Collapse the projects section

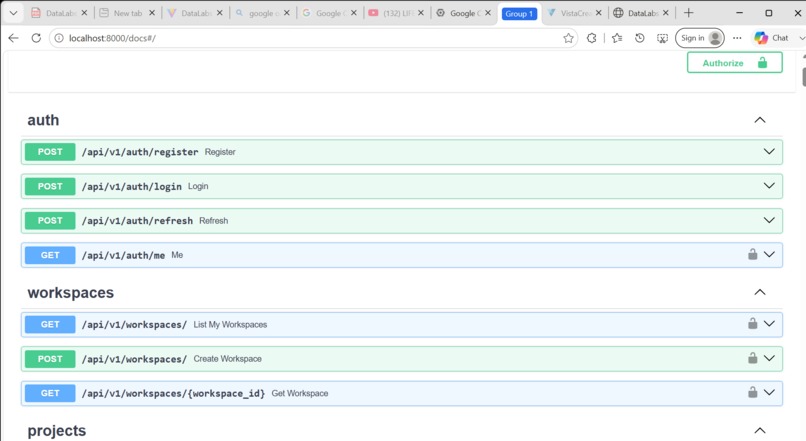tap(760, 431)
